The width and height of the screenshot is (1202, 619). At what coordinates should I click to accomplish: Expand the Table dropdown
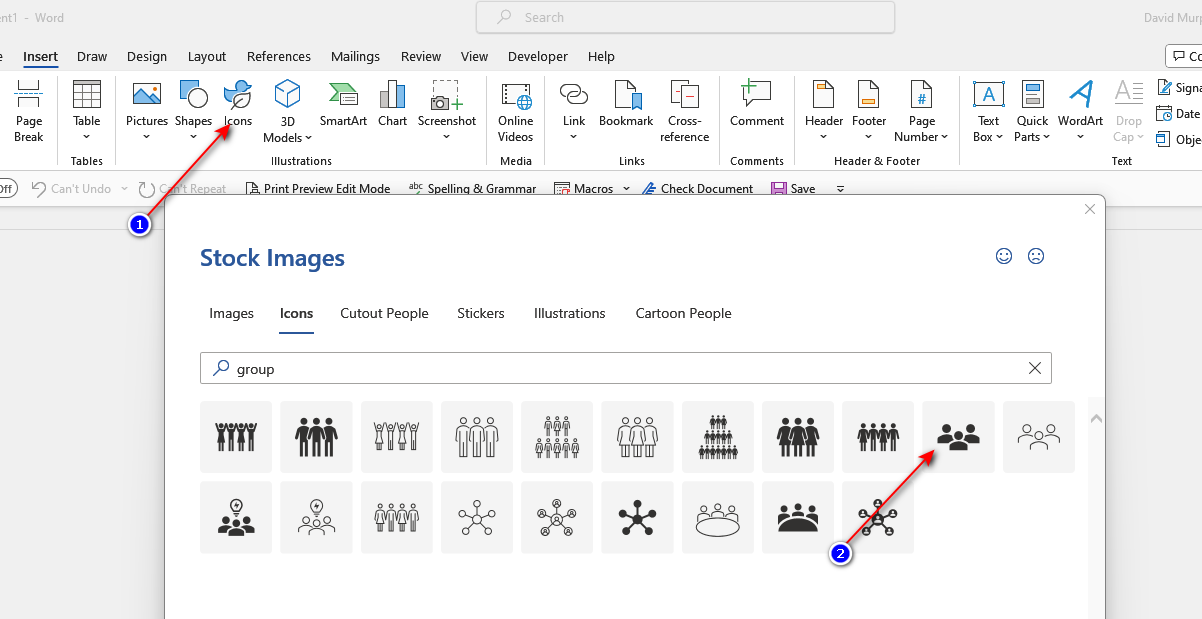pyautogui.click(x=87, y=137)
